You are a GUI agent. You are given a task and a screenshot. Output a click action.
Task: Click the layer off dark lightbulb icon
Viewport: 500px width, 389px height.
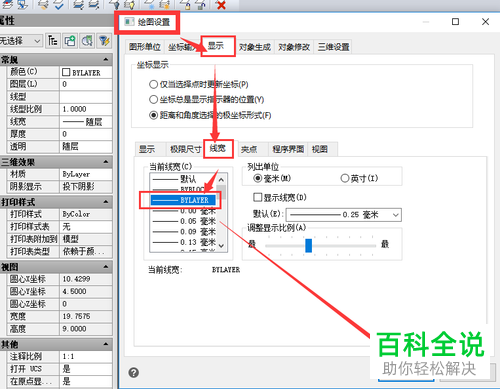114,4
